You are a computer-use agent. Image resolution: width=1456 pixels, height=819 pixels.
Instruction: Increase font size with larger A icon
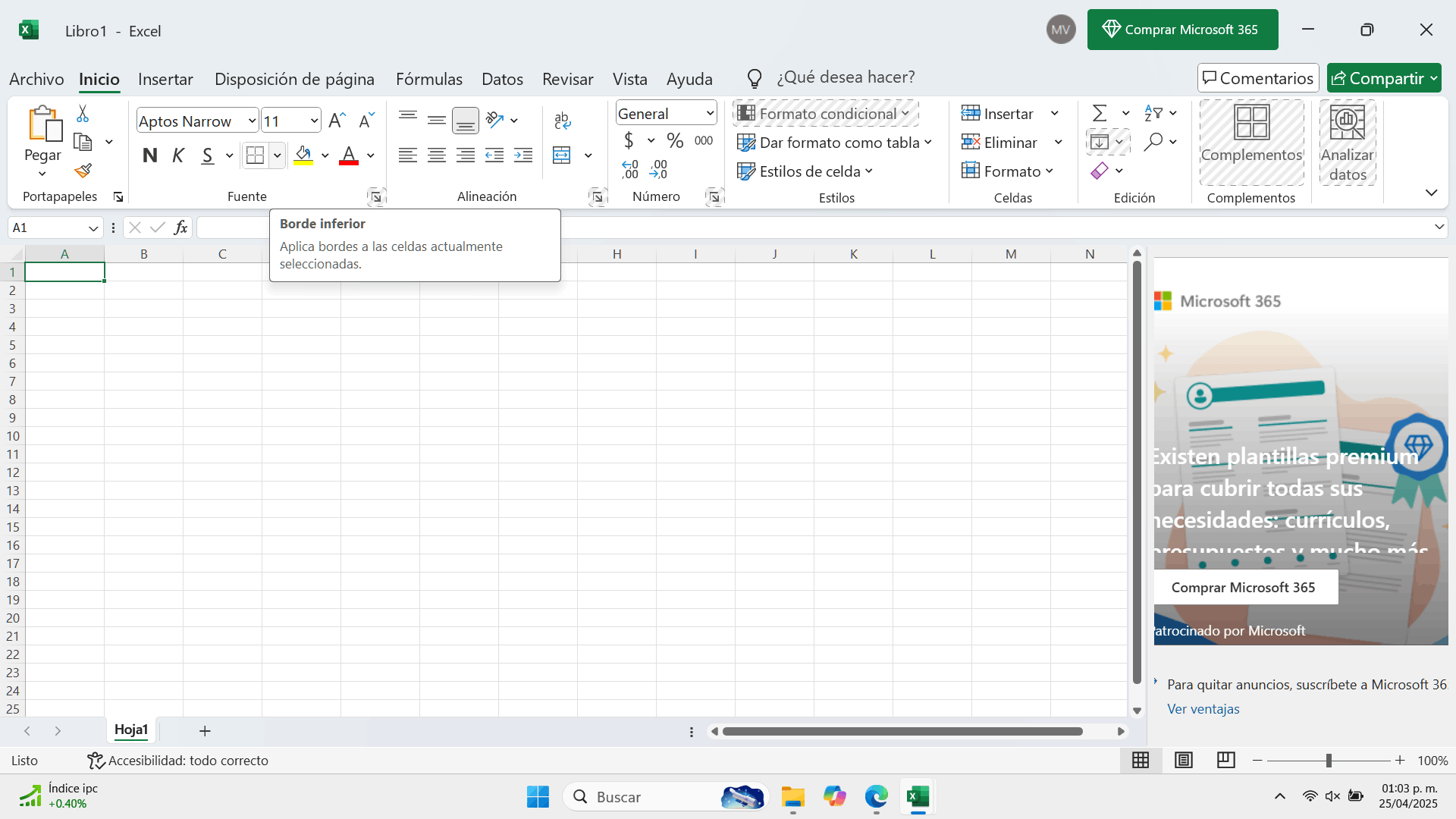point(337,121)
